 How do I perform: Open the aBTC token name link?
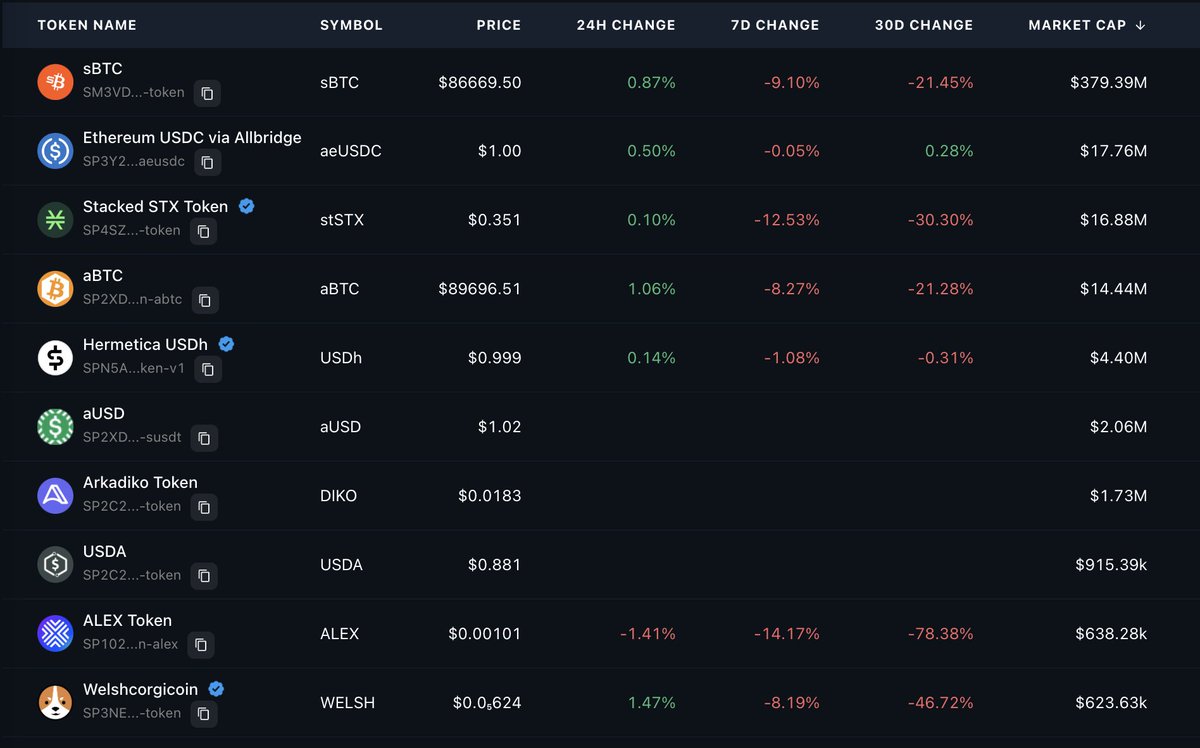point(103,276)
